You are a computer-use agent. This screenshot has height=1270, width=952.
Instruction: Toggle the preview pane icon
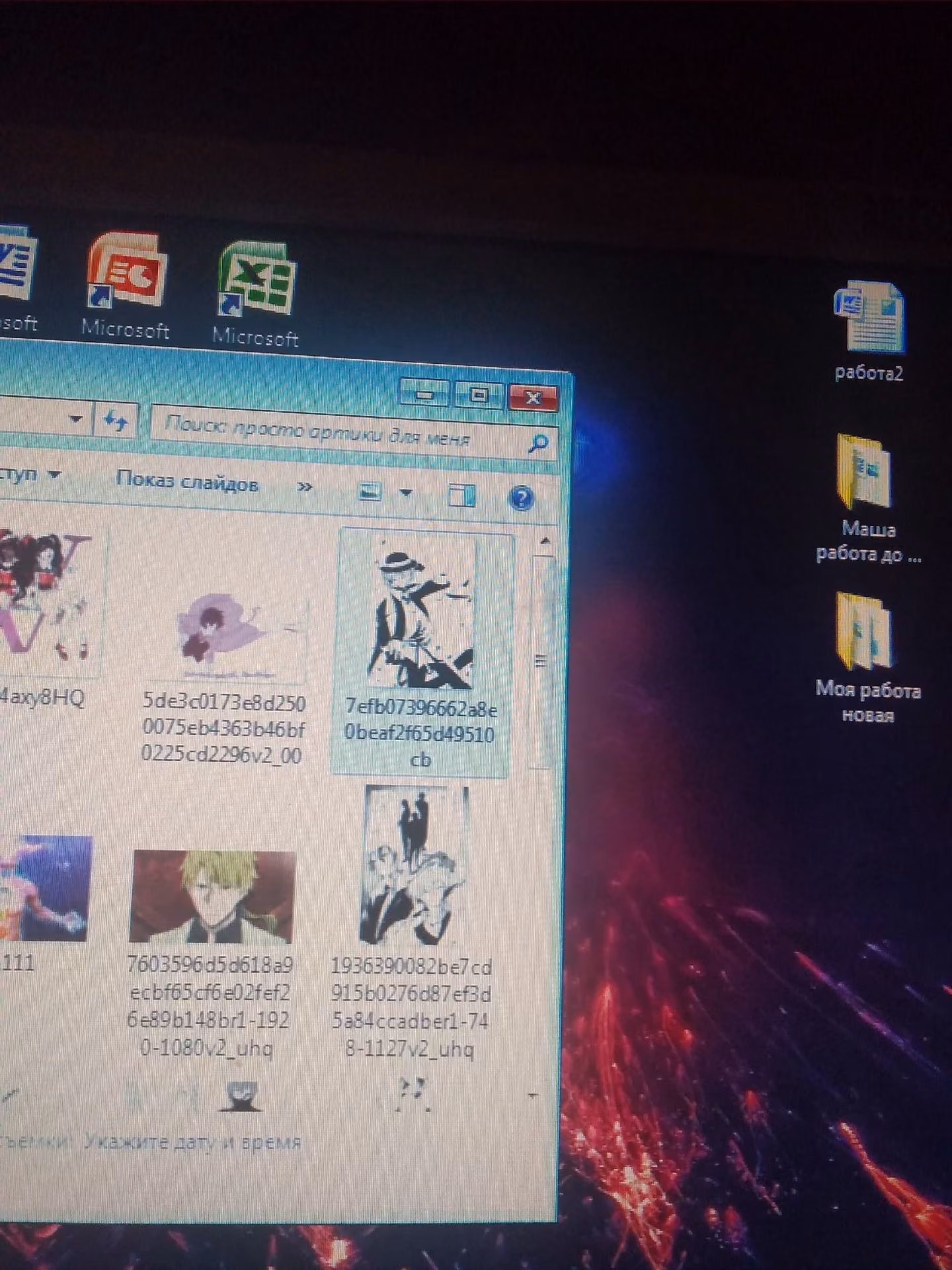(x=461, y=495)
